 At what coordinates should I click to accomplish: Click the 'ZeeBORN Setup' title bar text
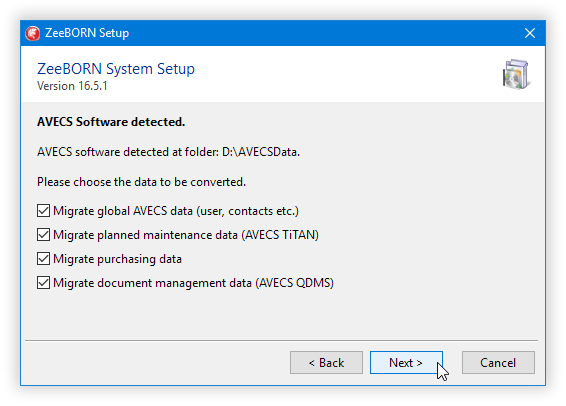tap(87, 33)
